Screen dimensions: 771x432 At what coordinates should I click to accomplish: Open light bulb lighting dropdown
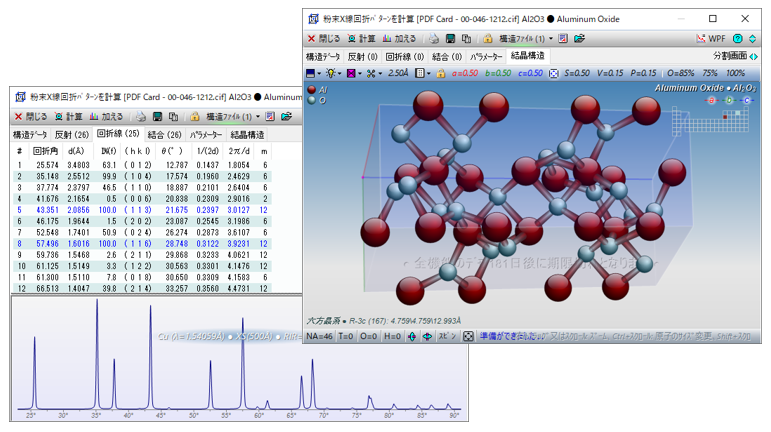(333, 73)
